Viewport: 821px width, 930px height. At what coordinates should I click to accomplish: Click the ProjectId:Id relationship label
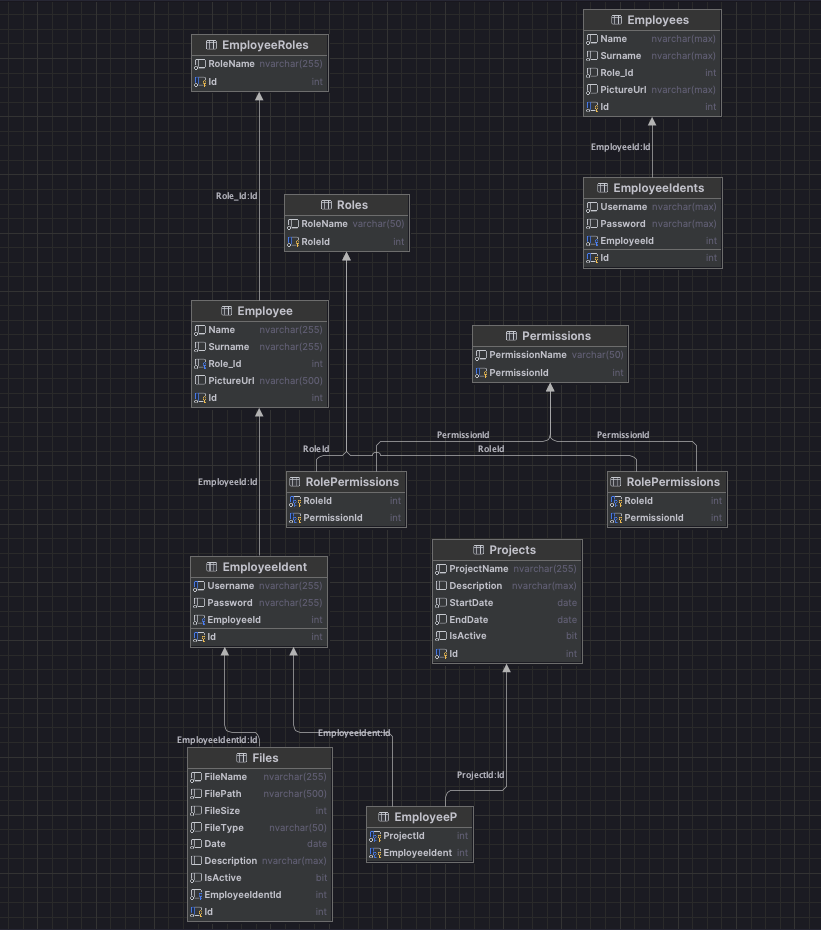480,775
